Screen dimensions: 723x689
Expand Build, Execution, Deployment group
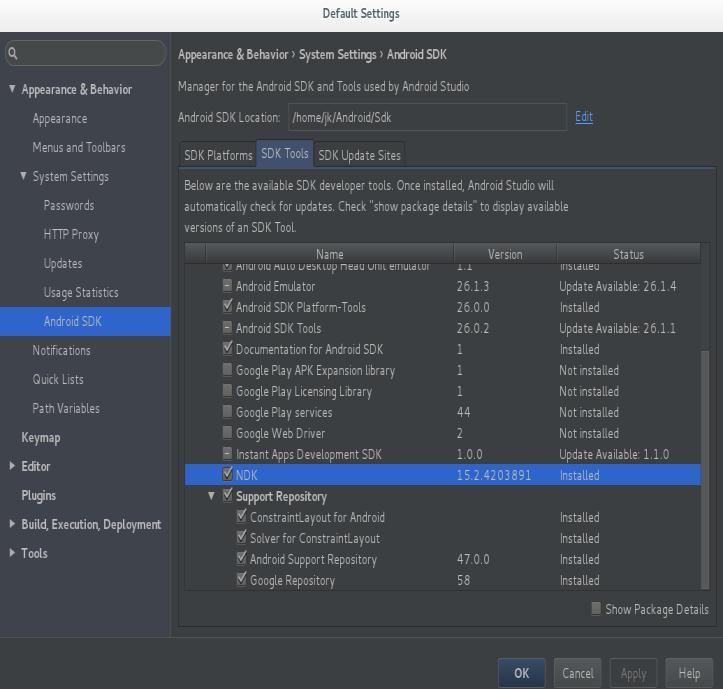pyautogui.click(x=12, y=524)
